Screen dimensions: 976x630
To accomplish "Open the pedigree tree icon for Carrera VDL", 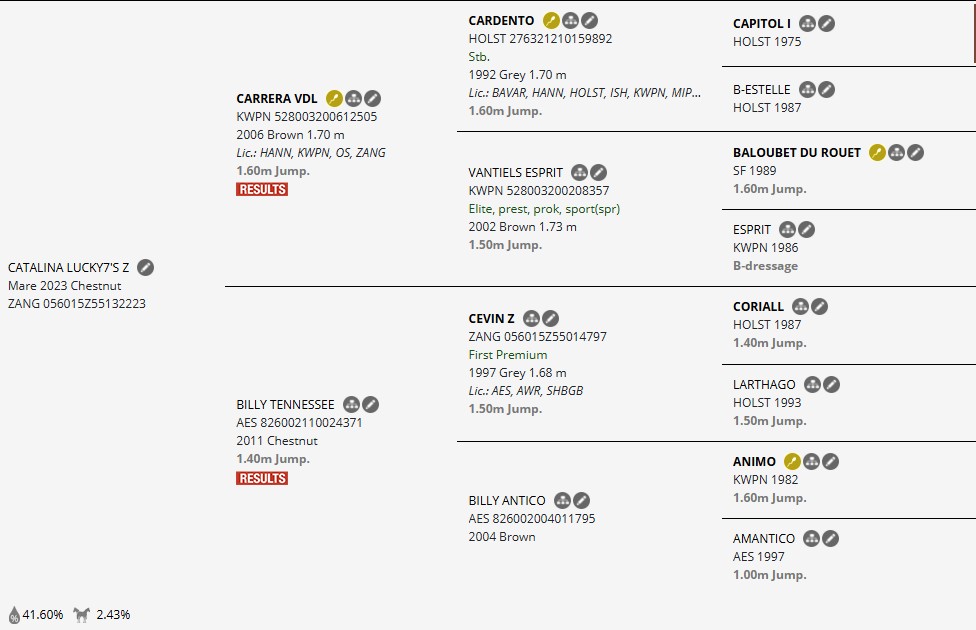I will click(x=353, y=98).
